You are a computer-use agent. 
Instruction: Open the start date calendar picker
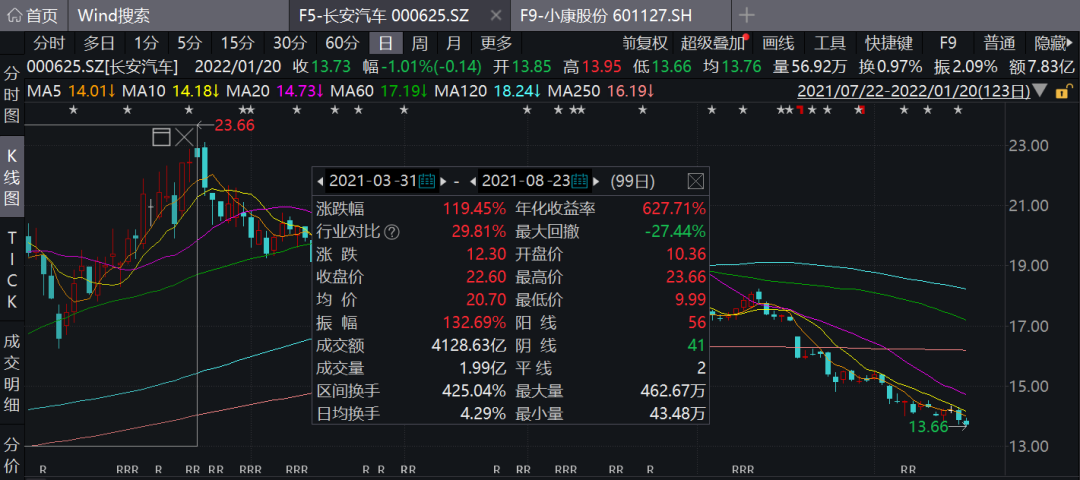[x=427, y=181]
